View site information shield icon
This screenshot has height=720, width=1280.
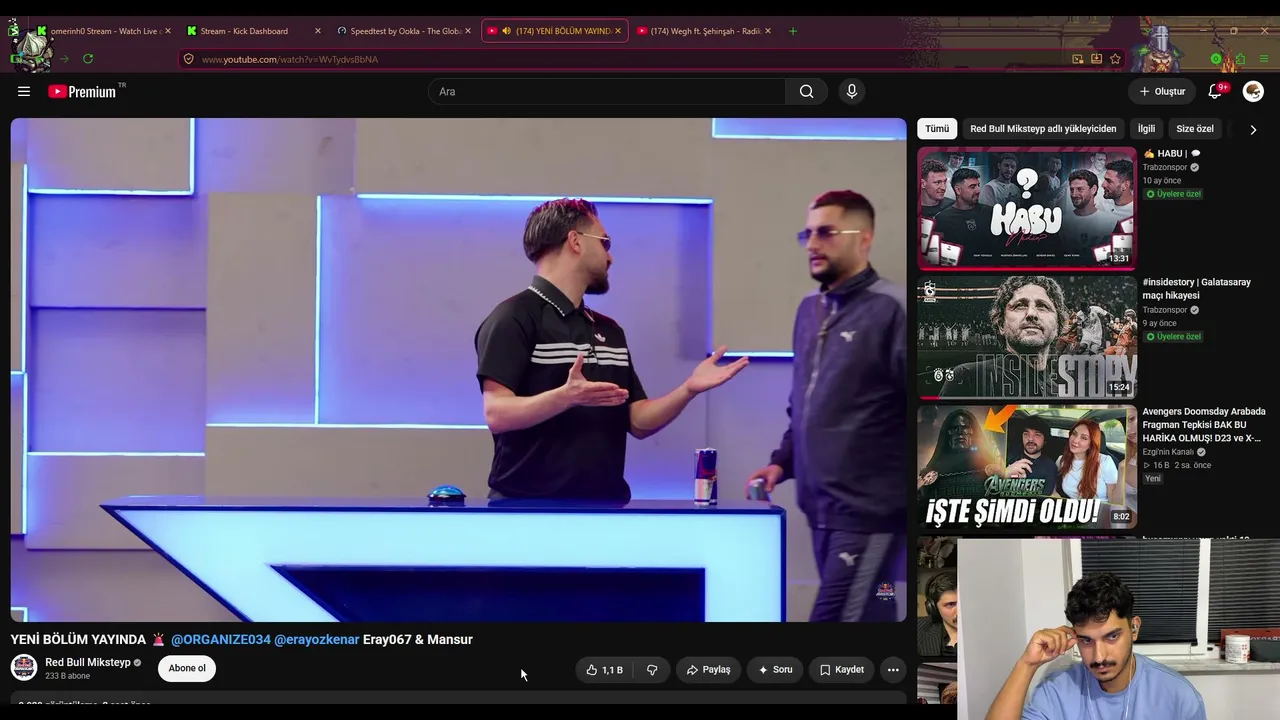188,59
